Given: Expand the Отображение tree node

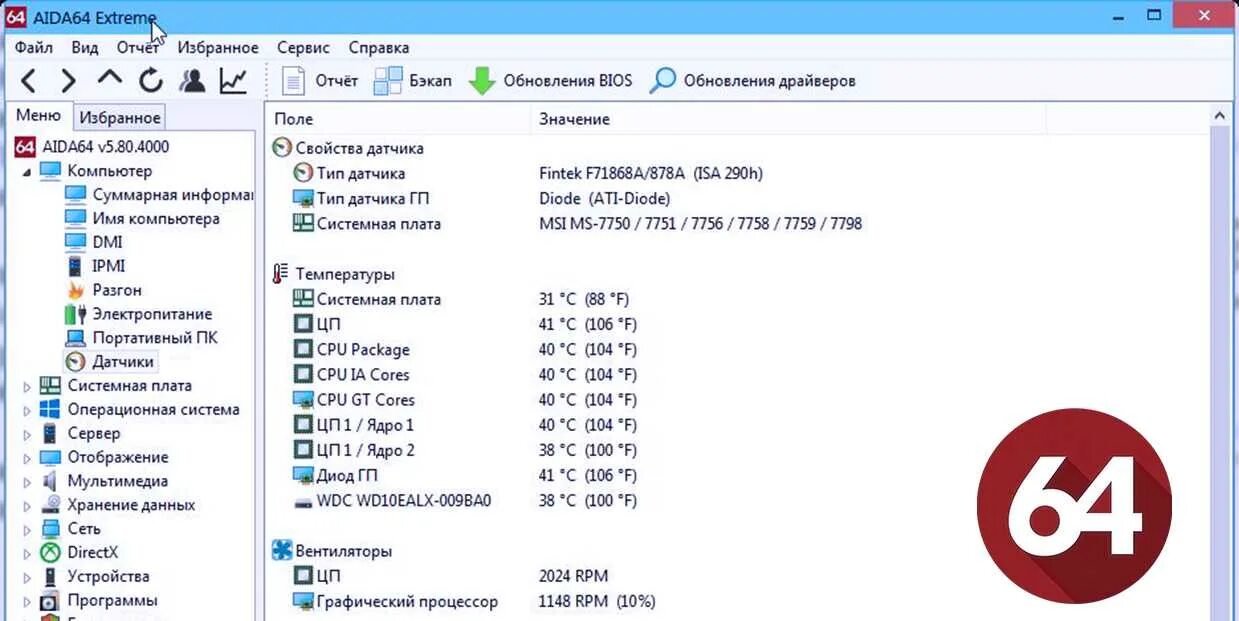Looking at the screenshot, I should (x=27, y=458).
